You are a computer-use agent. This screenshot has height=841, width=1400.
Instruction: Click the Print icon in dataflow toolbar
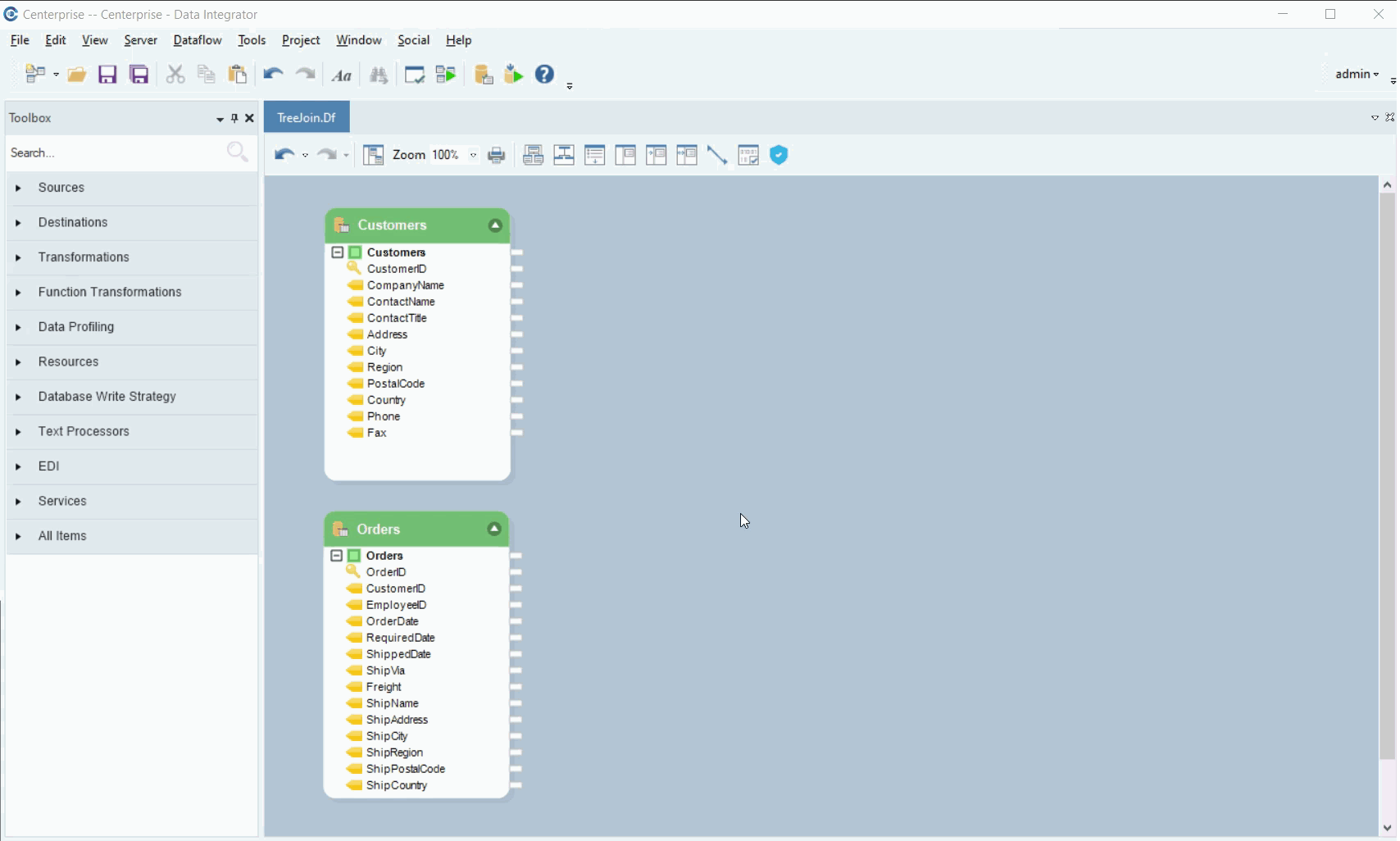[496, 155]
